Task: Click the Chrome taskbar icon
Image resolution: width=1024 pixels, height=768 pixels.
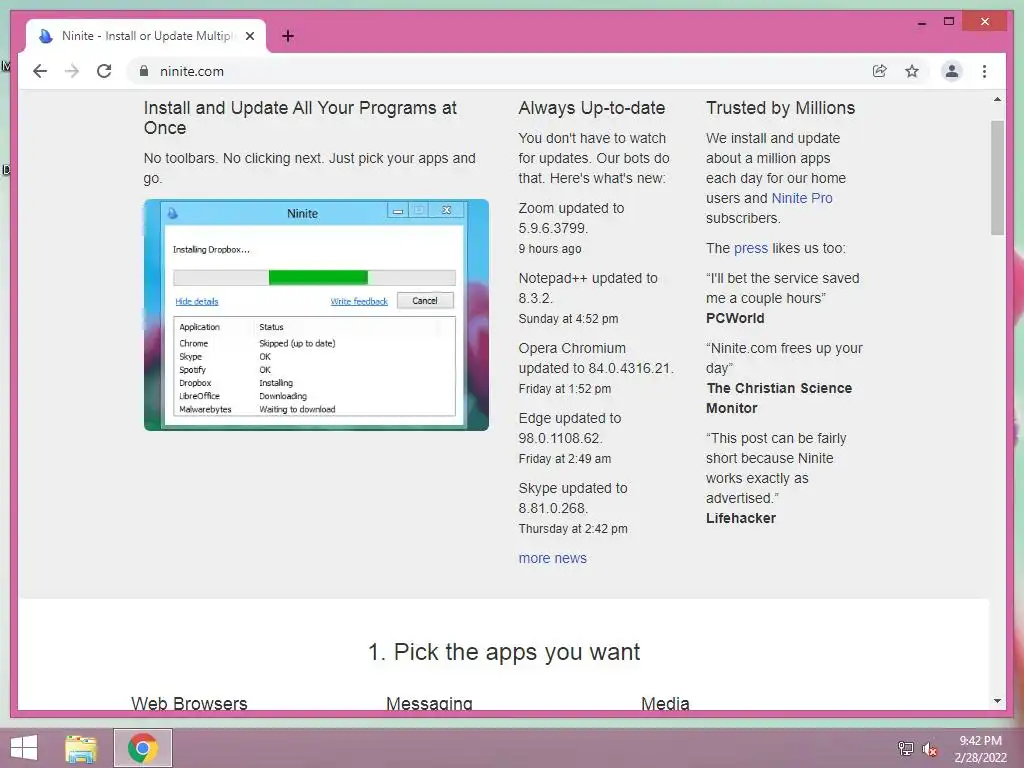Action: tap(143, 748)
